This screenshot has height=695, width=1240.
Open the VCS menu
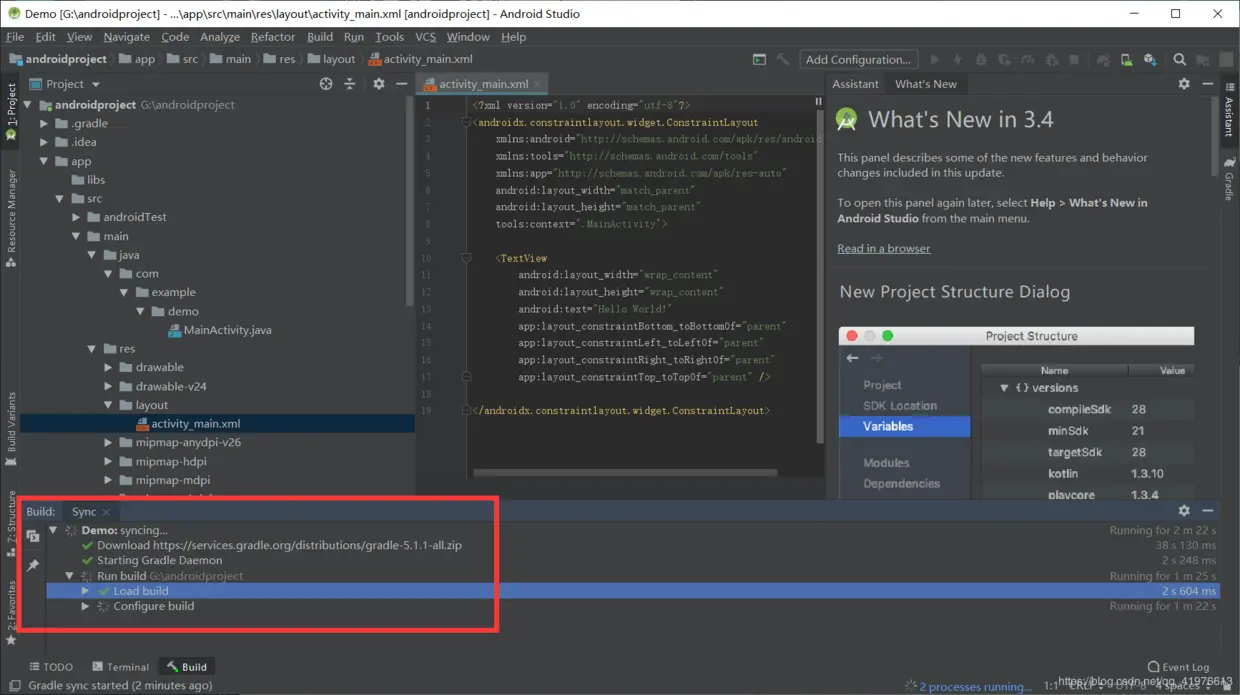click(x=426, y=37)
